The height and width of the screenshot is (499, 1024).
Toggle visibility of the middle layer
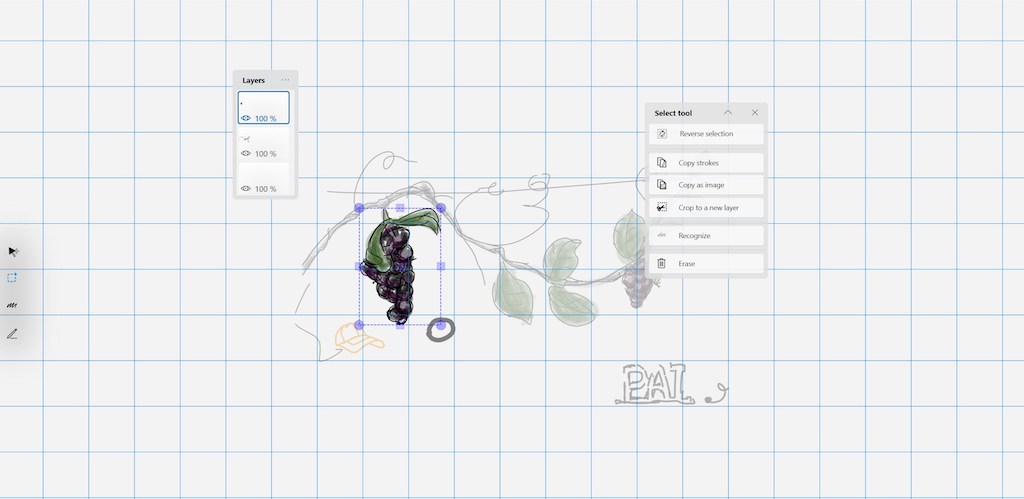(x=246, y=154)
